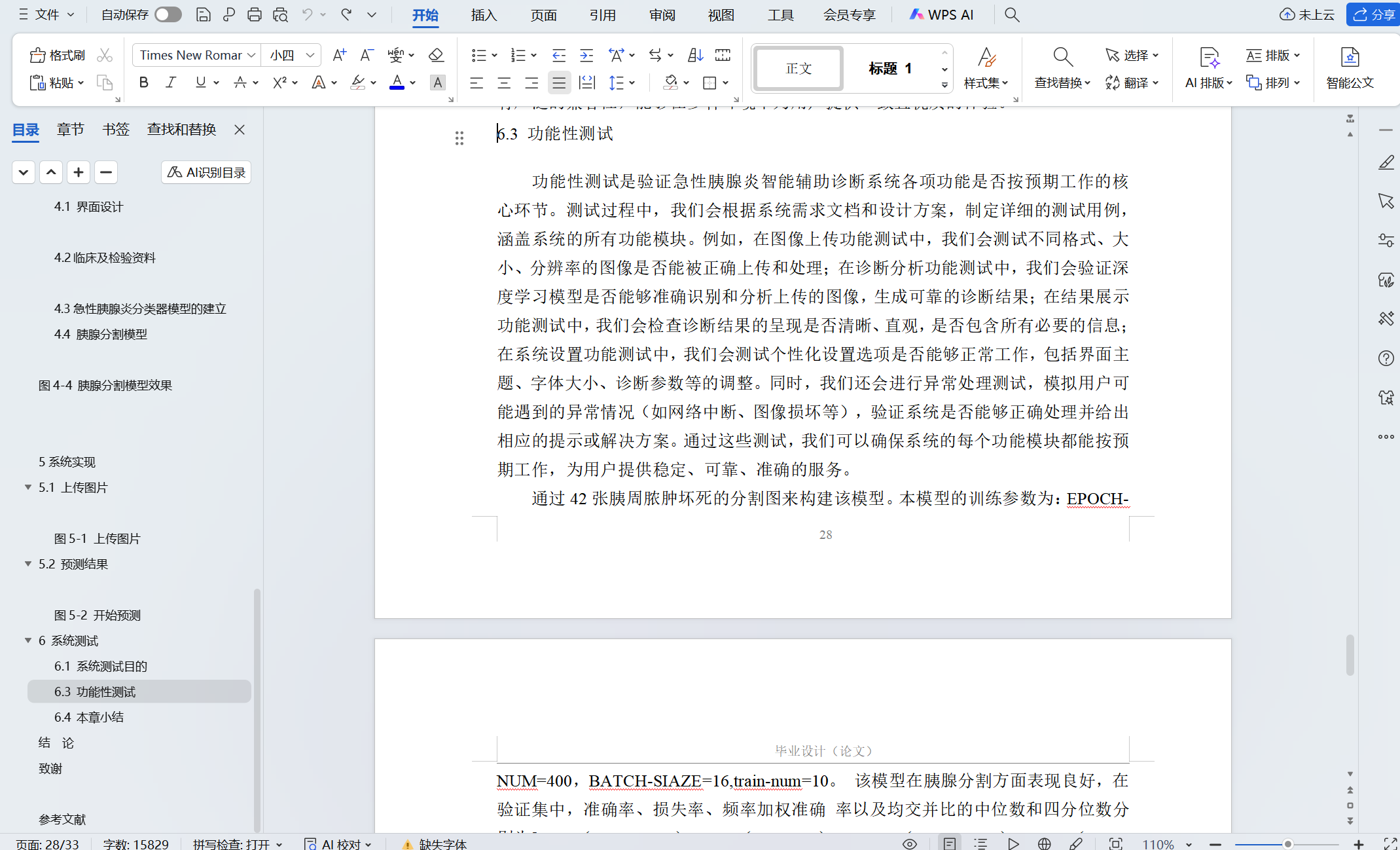Click the sort icon
This screenshot has width=1400, height=850.
[695, 55]
